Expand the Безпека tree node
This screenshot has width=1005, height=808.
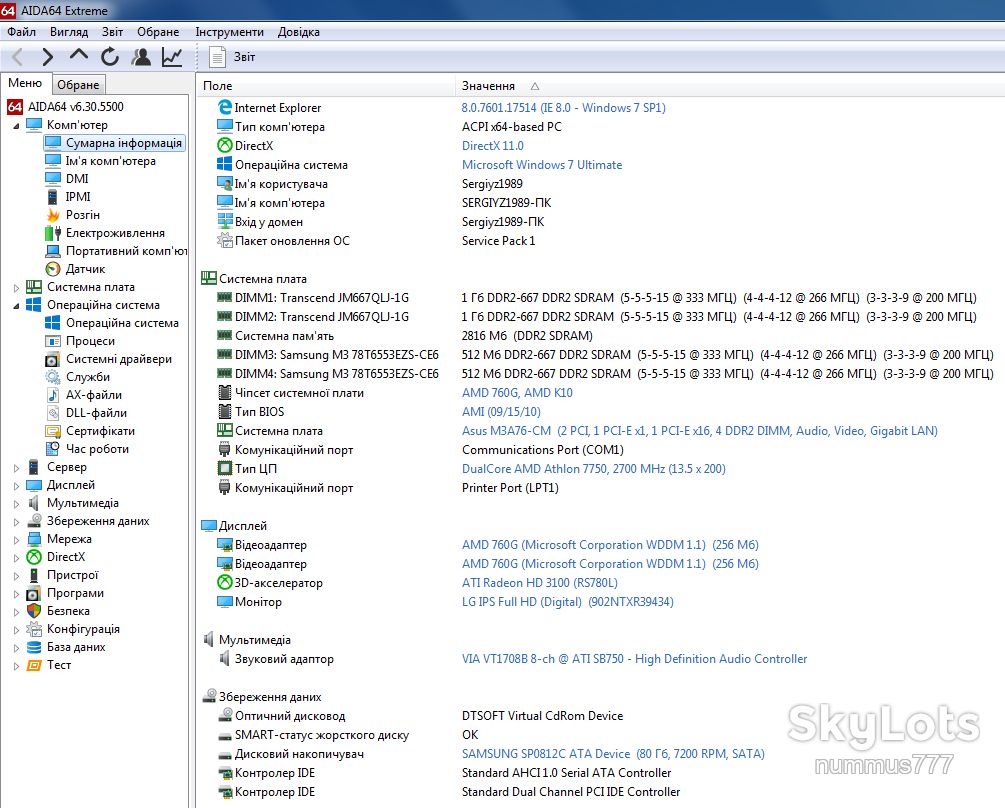[17, 611]
